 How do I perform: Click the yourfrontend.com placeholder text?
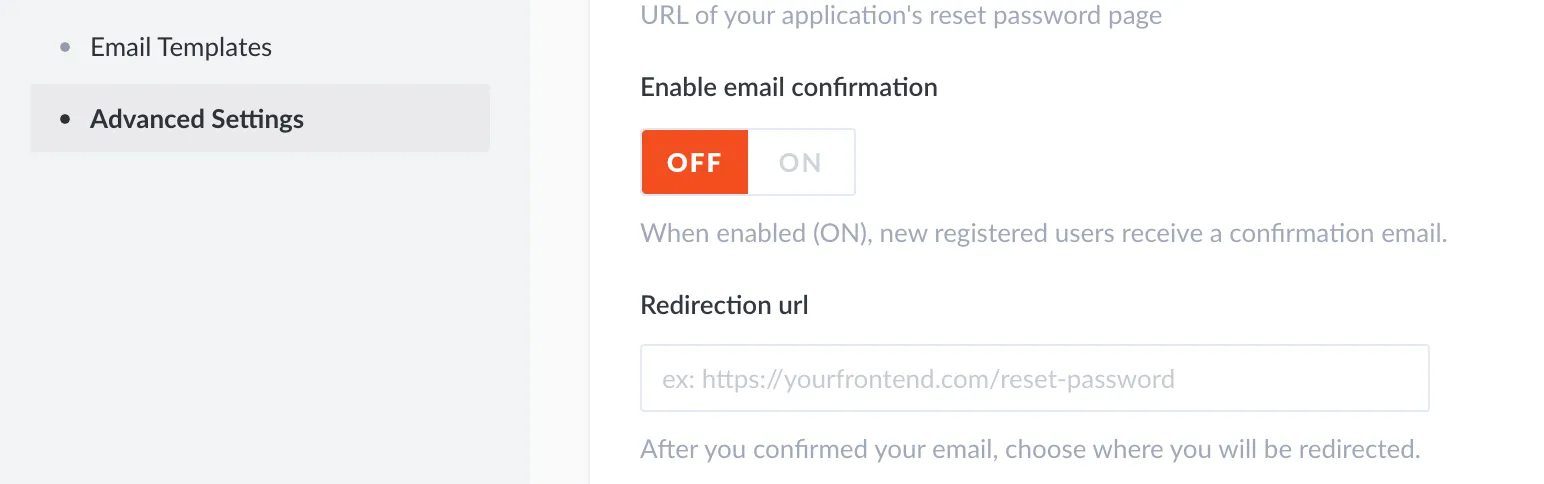(x=918, y=380)
